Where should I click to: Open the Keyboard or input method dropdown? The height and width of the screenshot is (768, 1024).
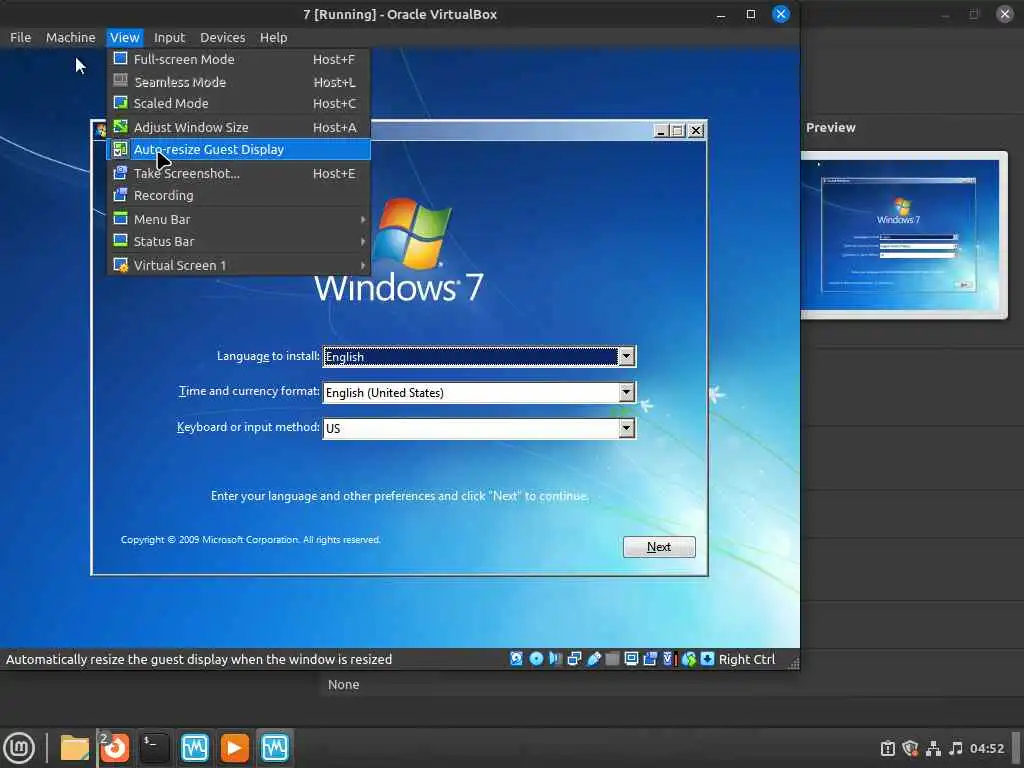click(x=626, y=428)
